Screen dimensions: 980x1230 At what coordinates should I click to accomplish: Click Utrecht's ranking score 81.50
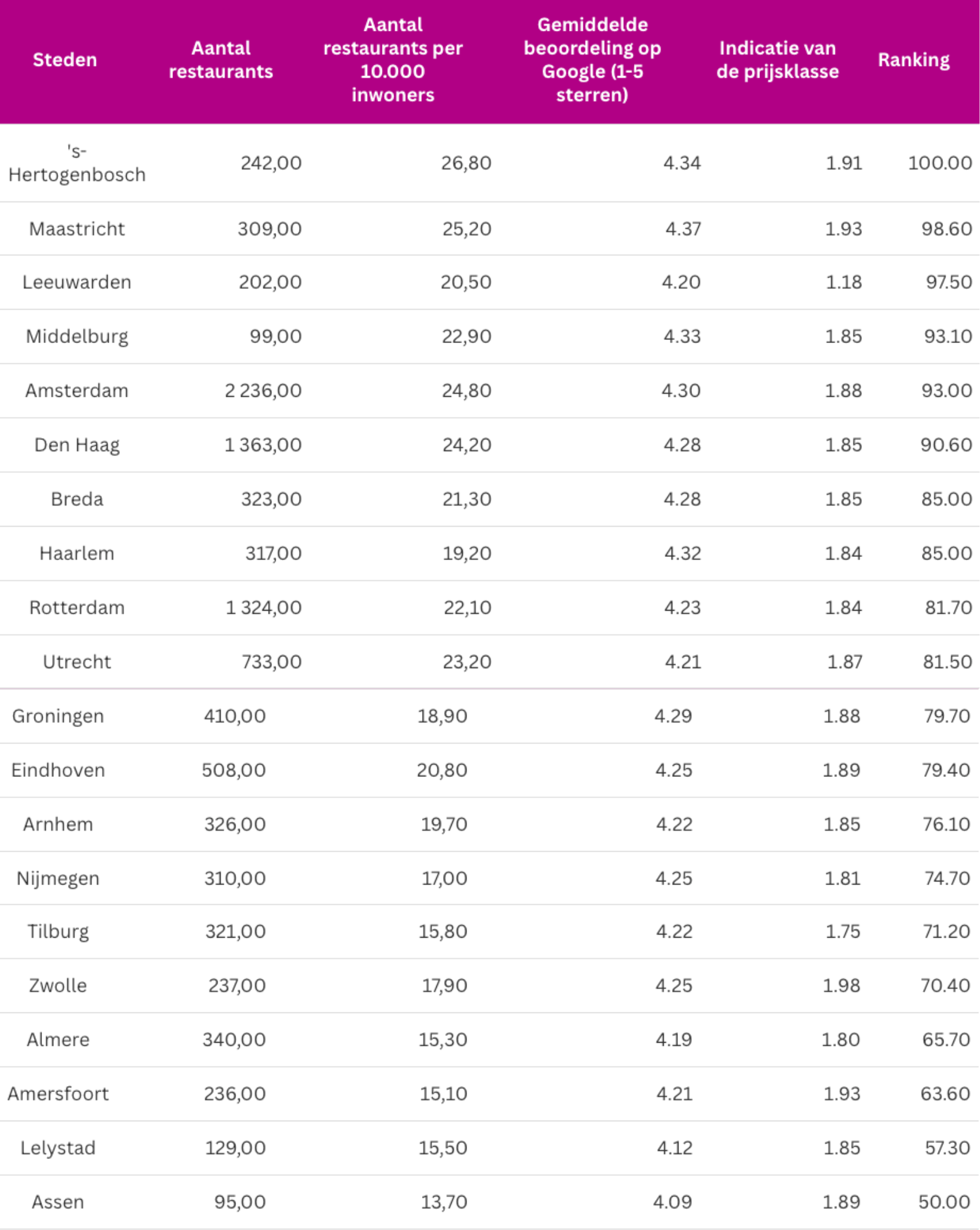point(947,662)
